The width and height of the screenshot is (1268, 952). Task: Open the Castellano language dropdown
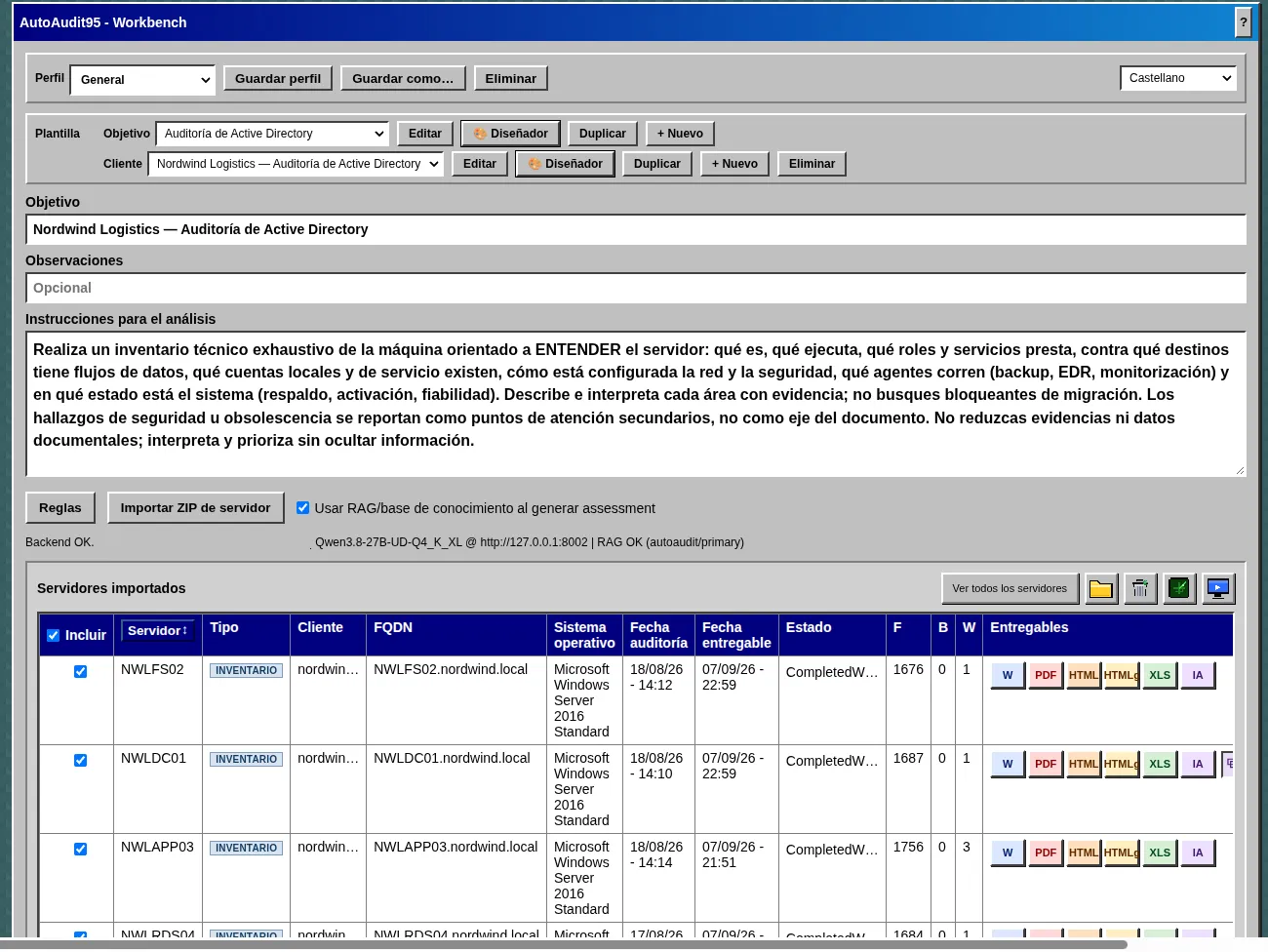pos(1178,78)
